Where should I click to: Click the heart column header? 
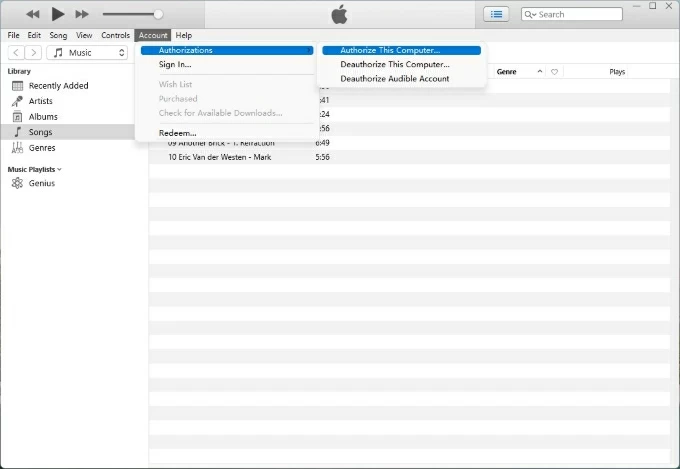pos(554,72)
